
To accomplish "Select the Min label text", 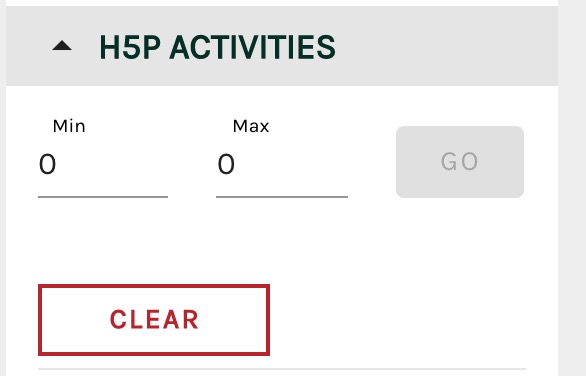I will [x=69, y=126].
